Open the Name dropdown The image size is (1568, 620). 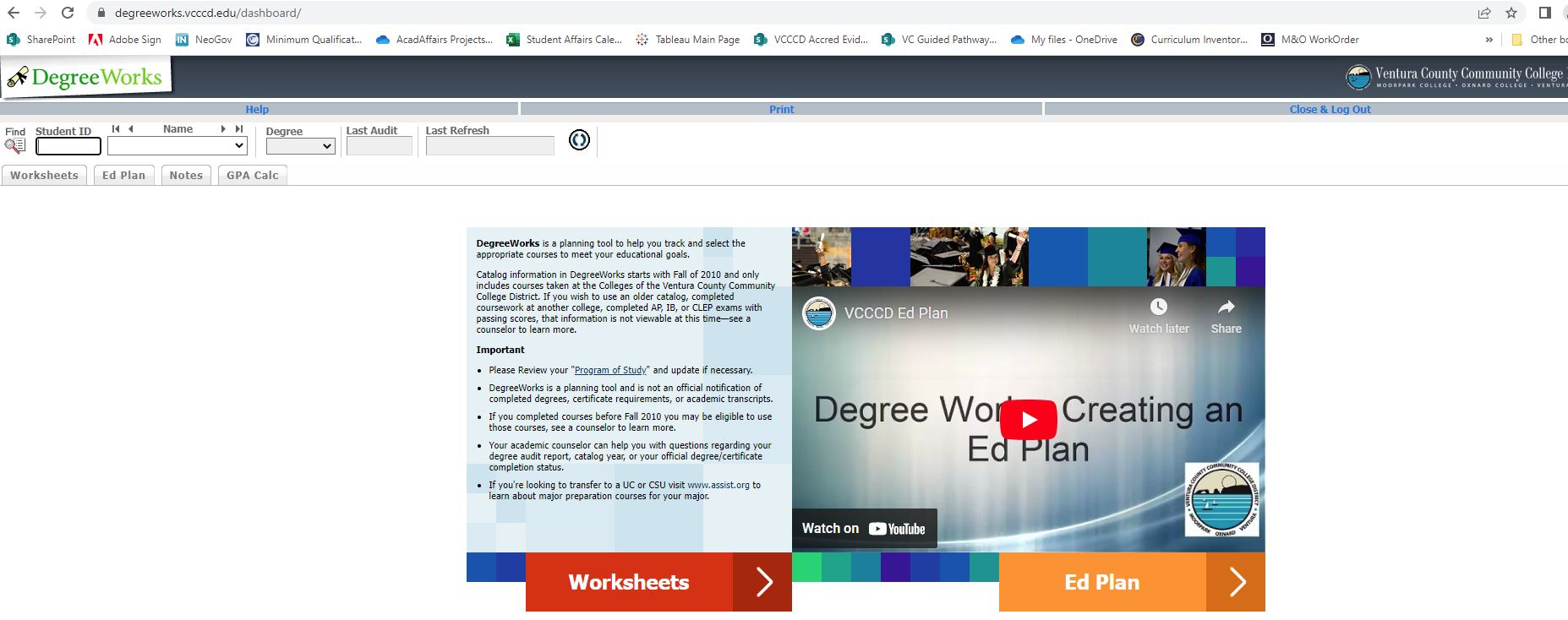point(177,146)
